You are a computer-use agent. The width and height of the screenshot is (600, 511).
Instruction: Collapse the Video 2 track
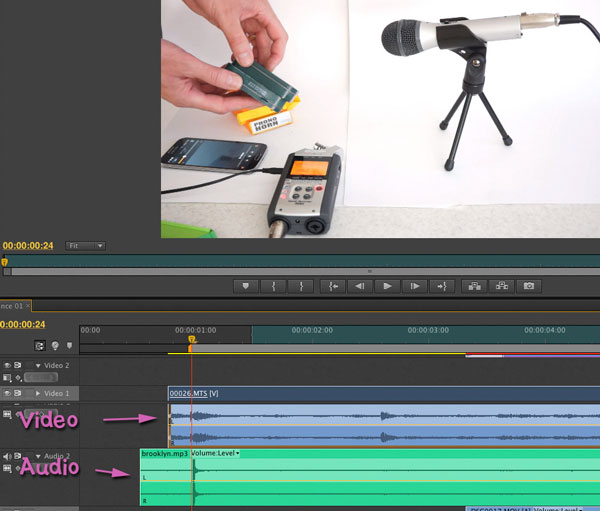click(x=38, y=366)
